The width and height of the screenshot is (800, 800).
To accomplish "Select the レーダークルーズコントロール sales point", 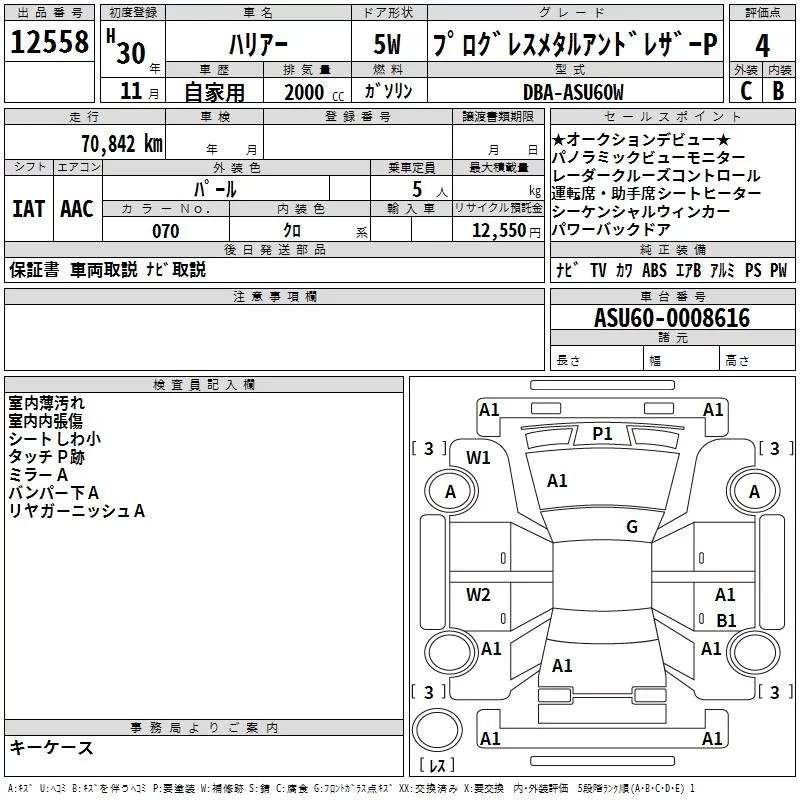I will pos(656,176).
